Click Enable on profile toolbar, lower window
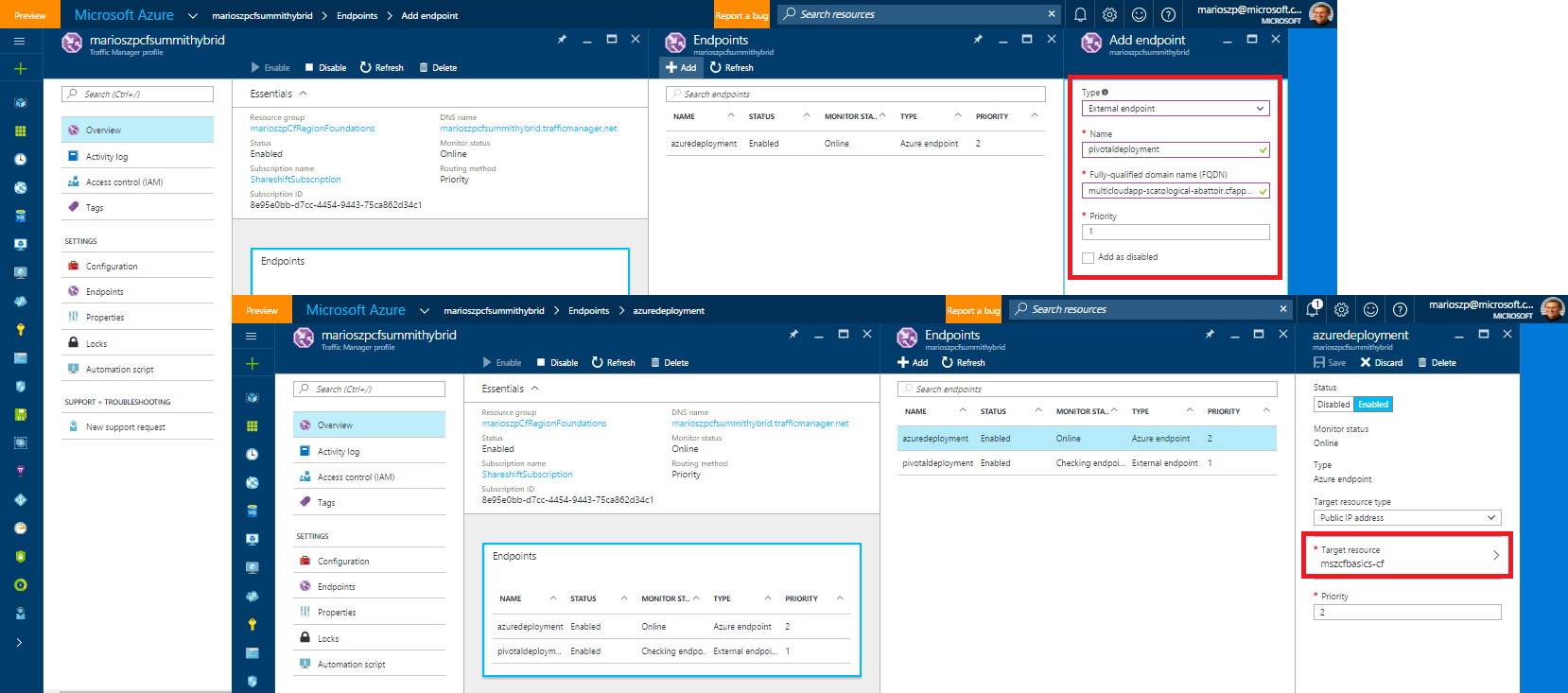 (502, 363)
